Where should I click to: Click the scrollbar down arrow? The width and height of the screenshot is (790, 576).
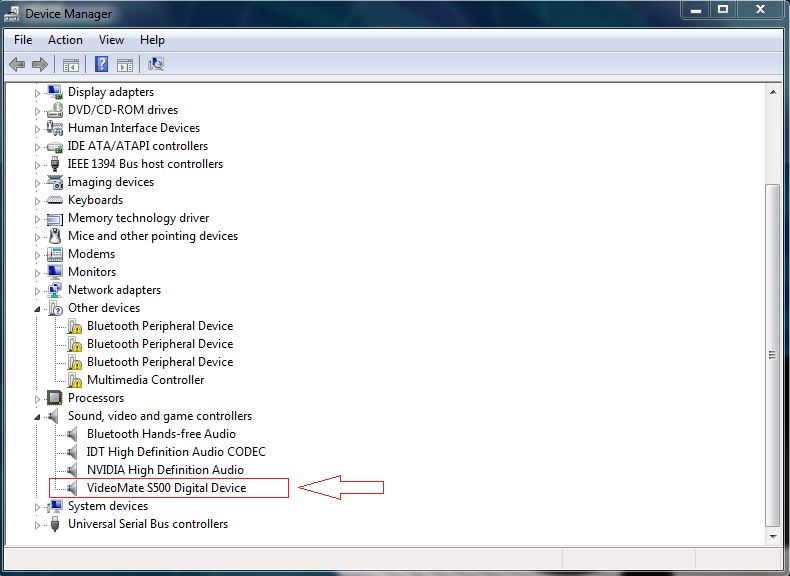coord(773,537)
